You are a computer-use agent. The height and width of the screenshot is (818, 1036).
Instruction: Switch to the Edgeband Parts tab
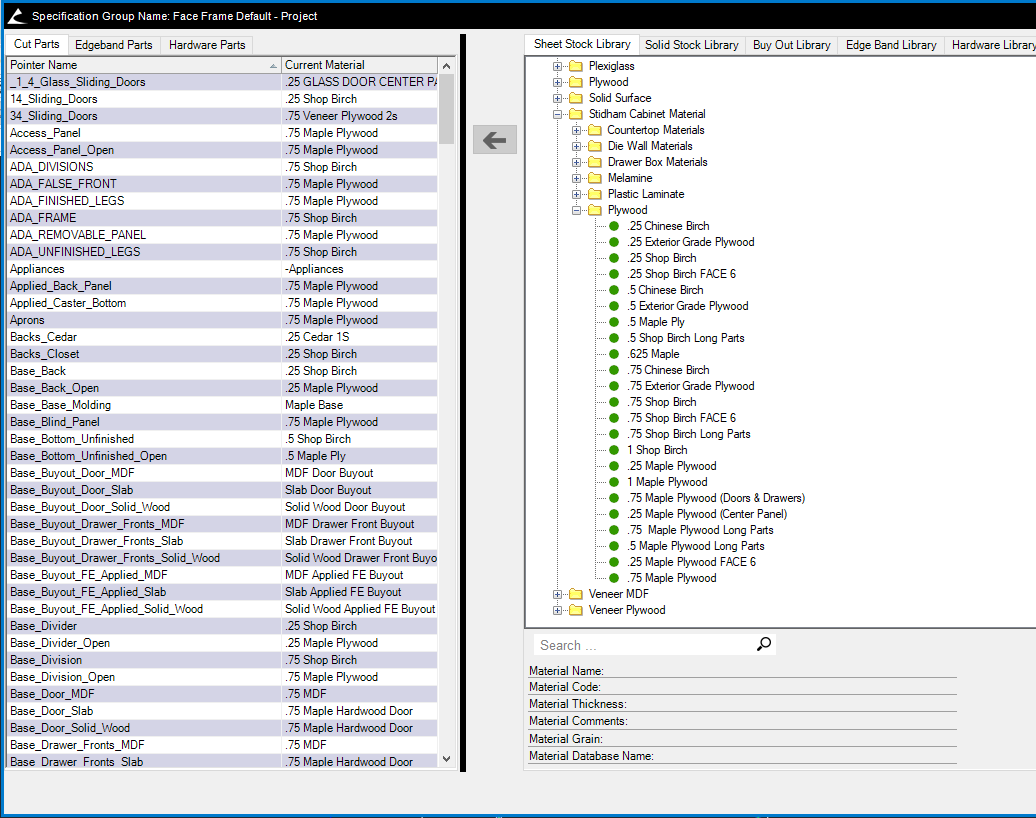tap(114, 45)
